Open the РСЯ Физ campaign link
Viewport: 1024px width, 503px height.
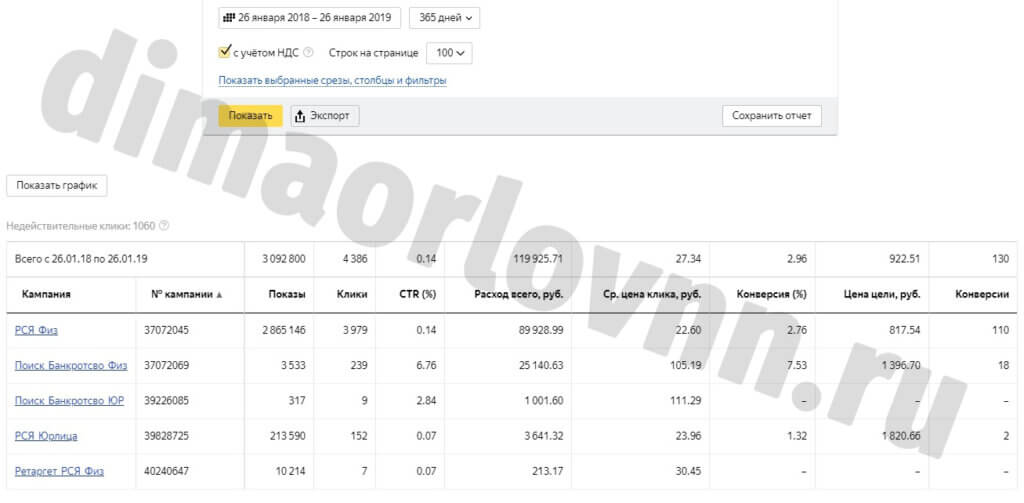pos(36,331)
